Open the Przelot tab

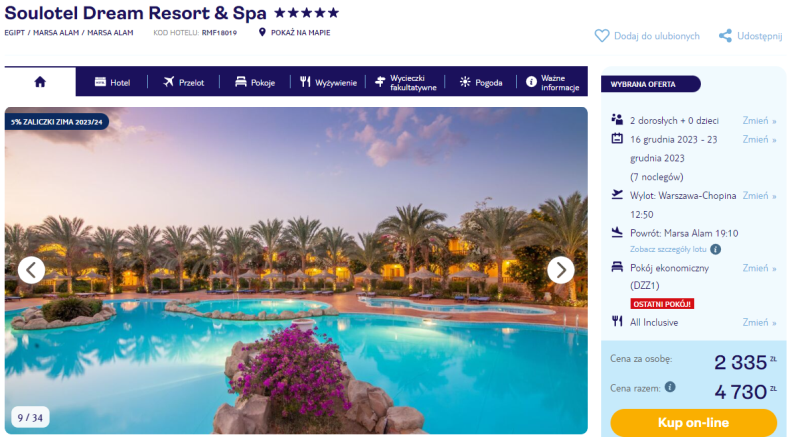coord(184,82)
